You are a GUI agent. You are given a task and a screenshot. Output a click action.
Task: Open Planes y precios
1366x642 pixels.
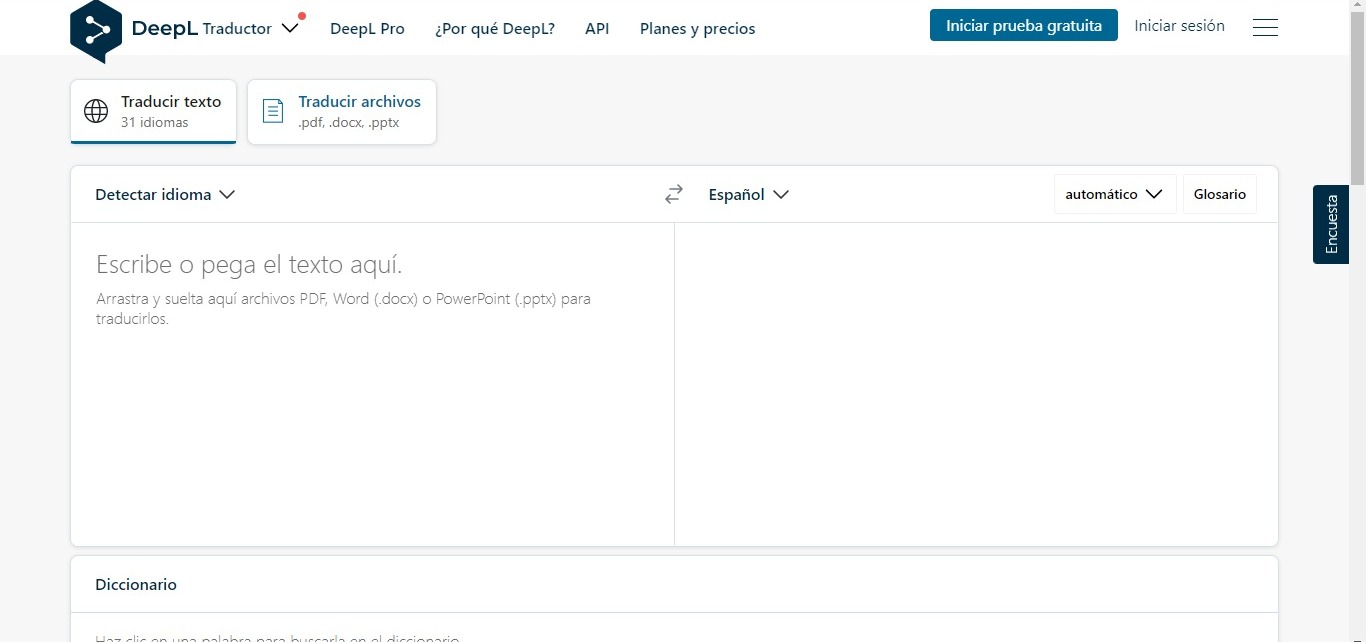697,29
